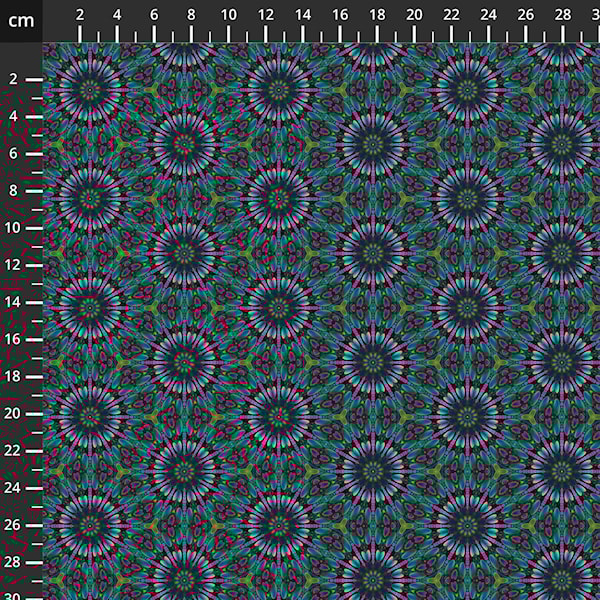The height and width of the screenshot is (600, 600).
Task: Click the 12 mark on top ruler
Action: [x=265, y=15]
